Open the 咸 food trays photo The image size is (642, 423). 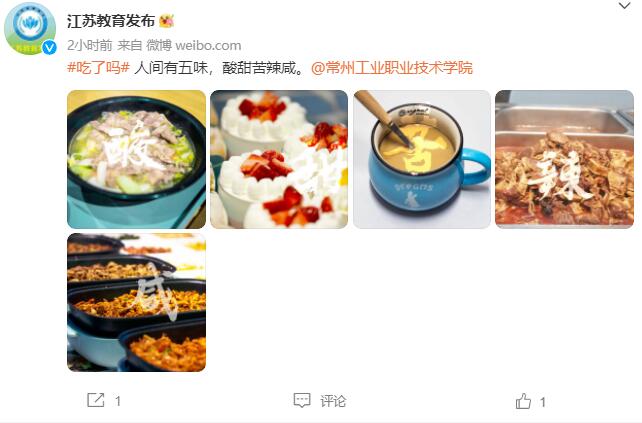click(136, 302)
